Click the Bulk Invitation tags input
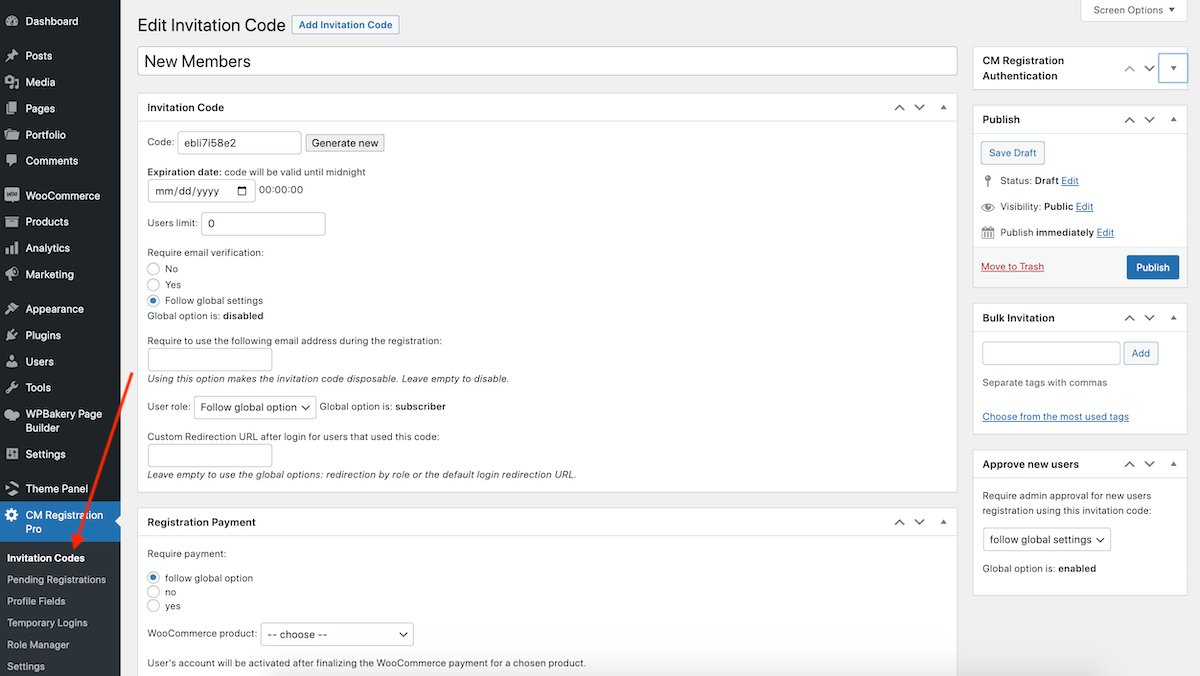 pos(1051,353)
